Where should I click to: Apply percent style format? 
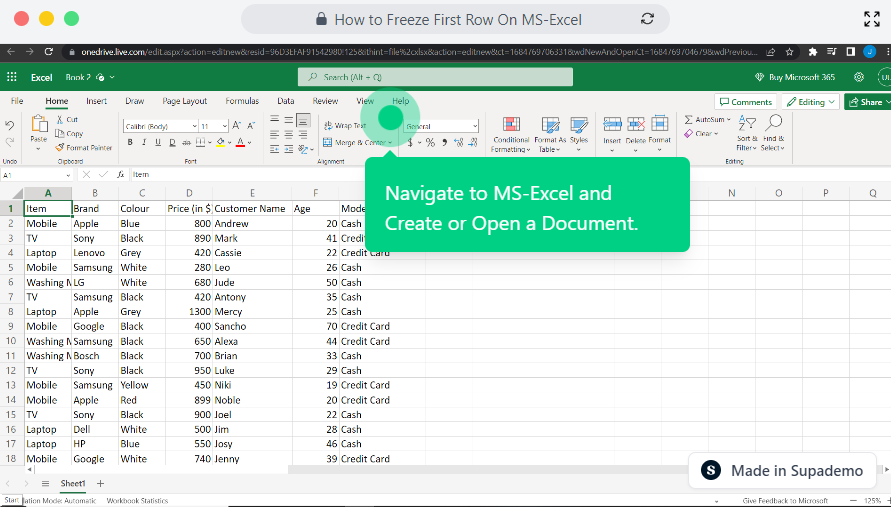point(430,143)
